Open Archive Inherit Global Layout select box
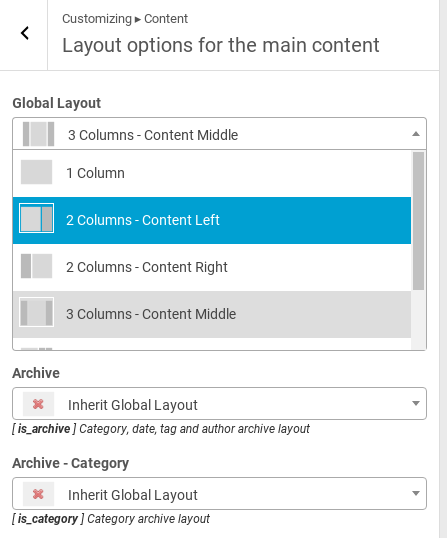This screenshot has height=538, width=447. coord(220,404)
